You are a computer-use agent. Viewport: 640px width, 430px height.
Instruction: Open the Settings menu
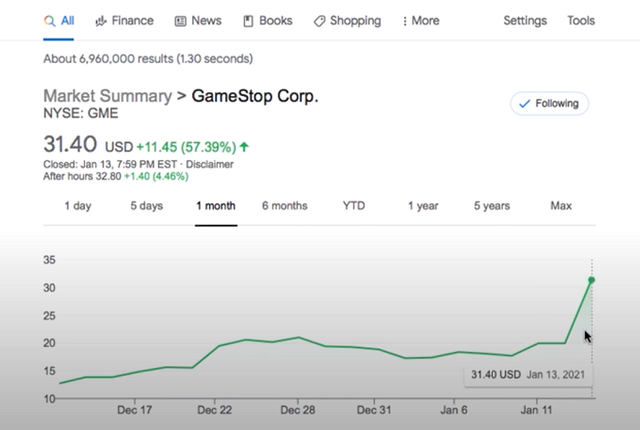(524, 21)
